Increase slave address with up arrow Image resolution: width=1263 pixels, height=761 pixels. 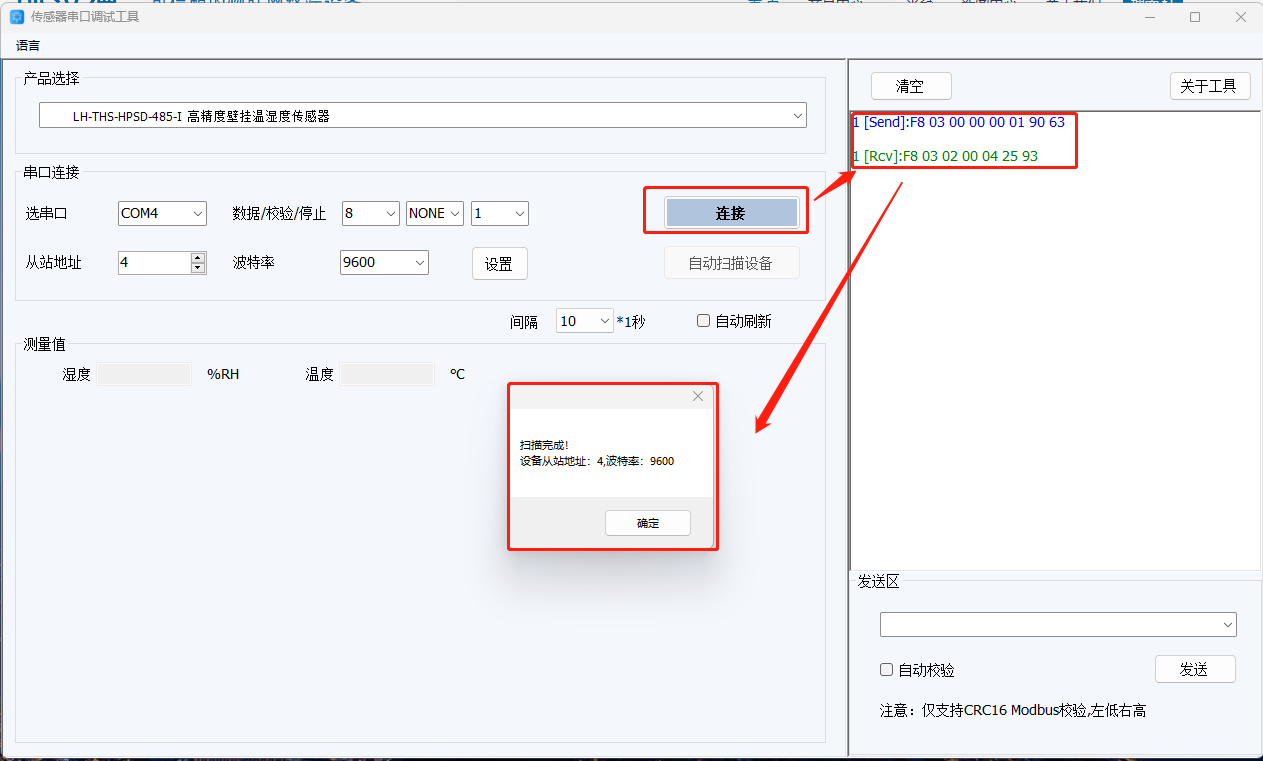[198, 258]
